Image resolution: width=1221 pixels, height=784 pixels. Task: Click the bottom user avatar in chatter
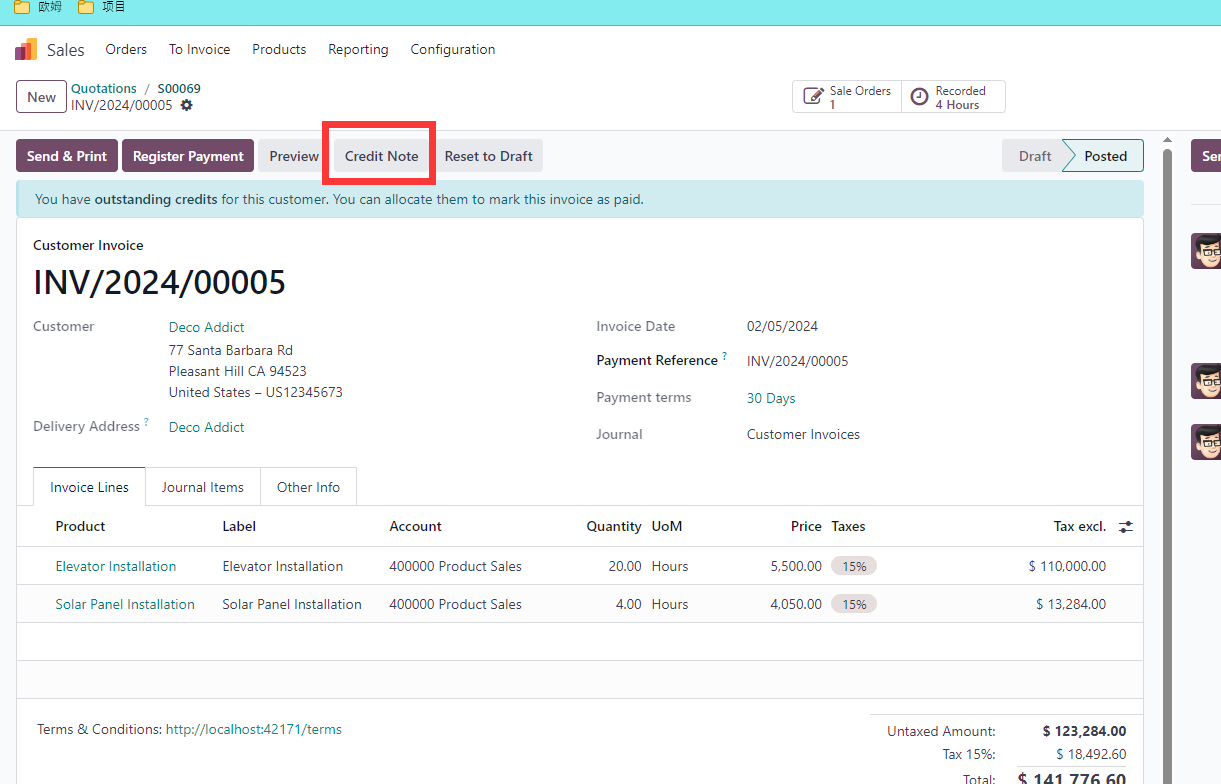tap(1206, 441)
